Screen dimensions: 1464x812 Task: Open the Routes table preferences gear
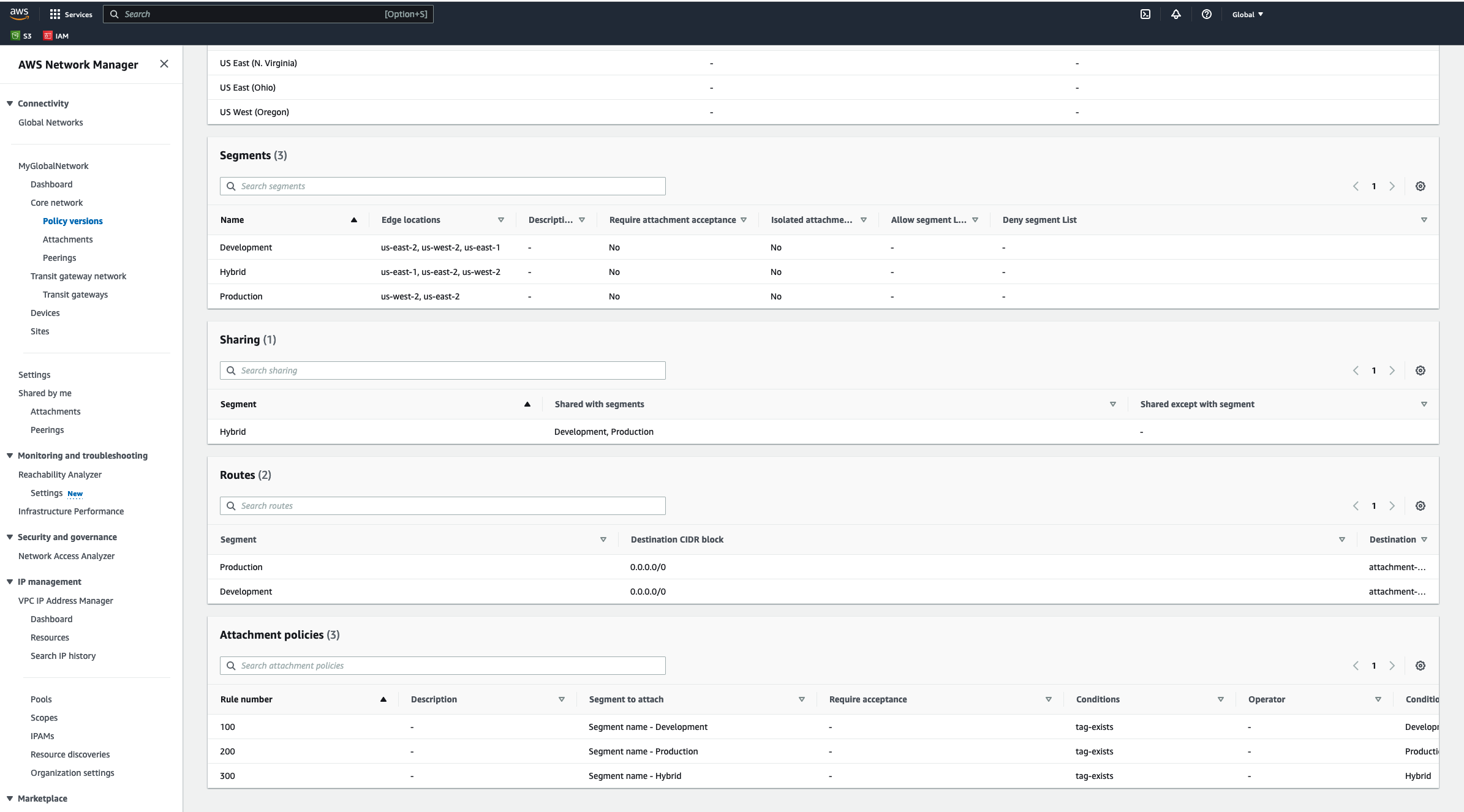pos(1420,505)
